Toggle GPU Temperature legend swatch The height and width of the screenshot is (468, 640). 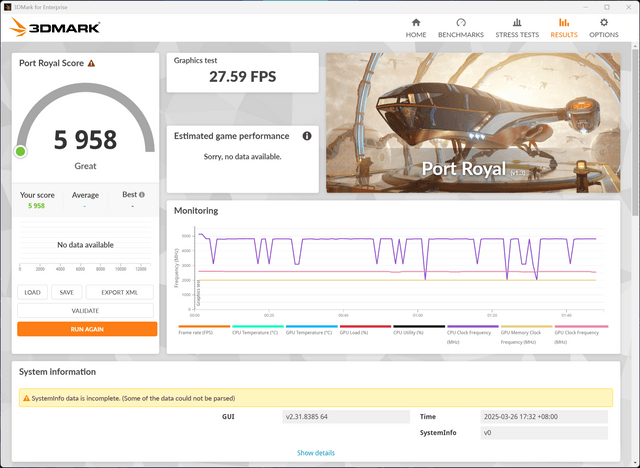click(311, 326)
